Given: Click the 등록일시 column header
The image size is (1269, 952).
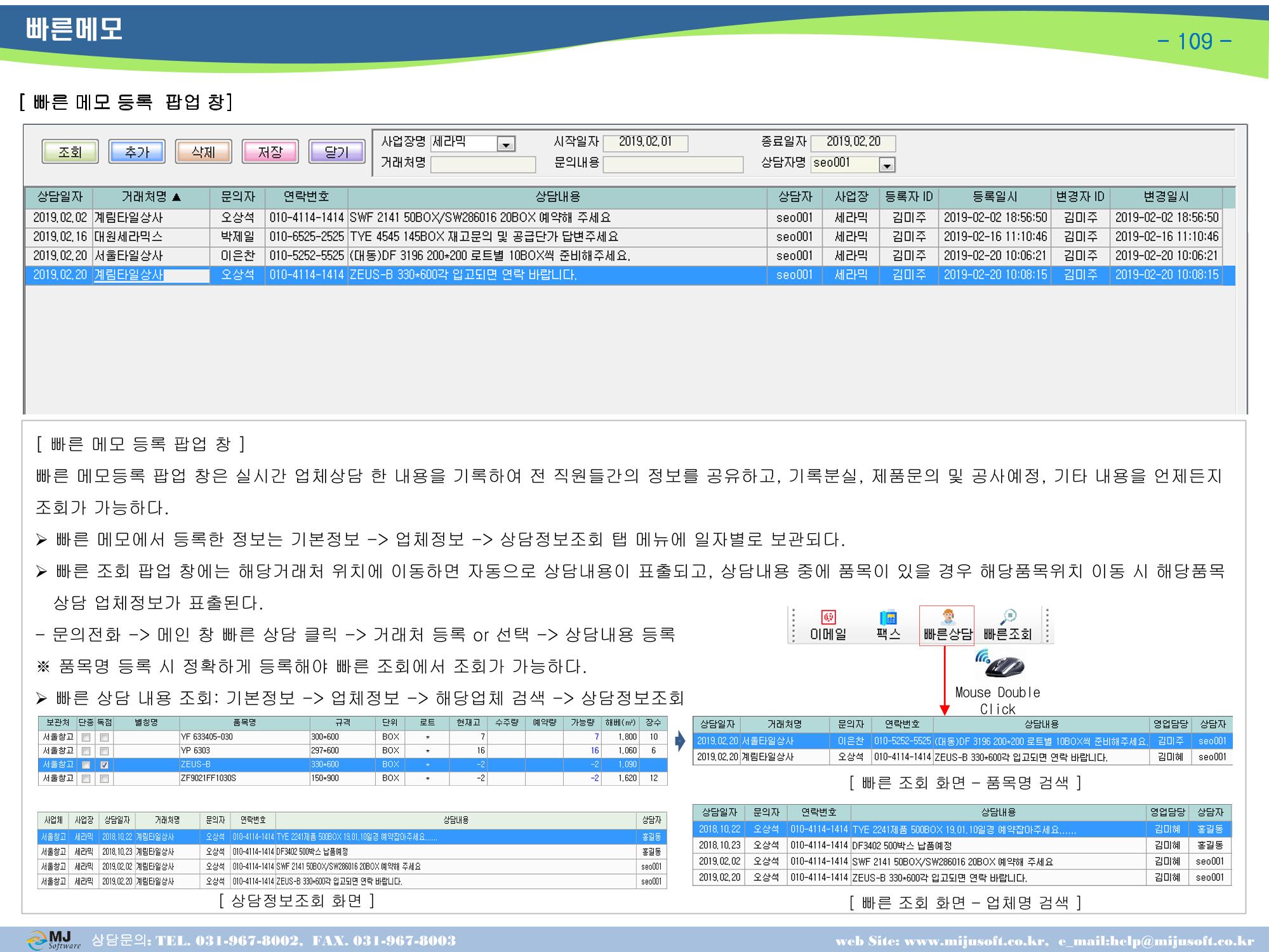Looking at the screenshot, I should pos(995,197).
